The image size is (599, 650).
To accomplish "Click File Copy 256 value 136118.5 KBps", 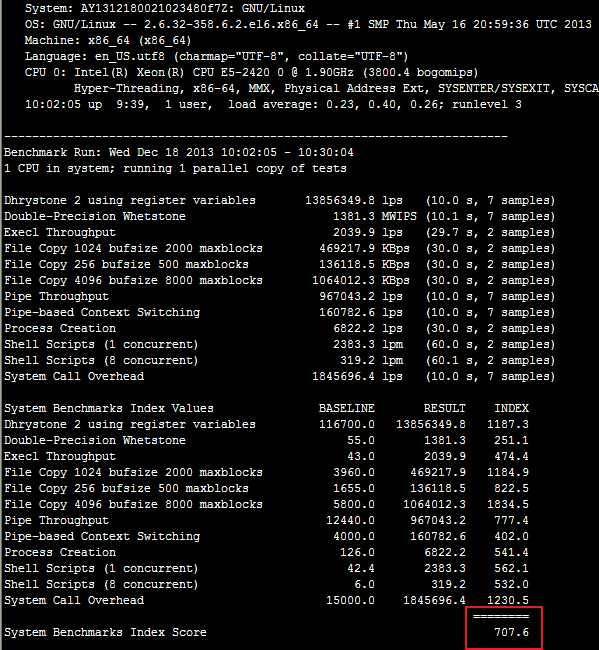I will click(x=364, y=264).
